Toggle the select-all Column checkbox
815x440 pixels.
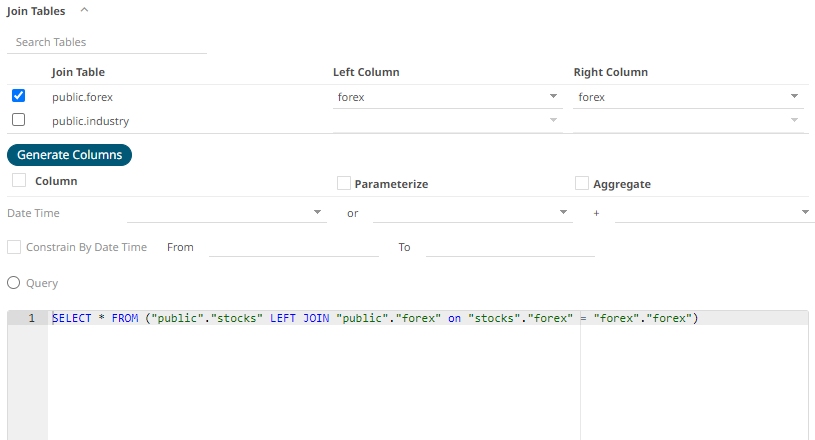pos(19,181)
